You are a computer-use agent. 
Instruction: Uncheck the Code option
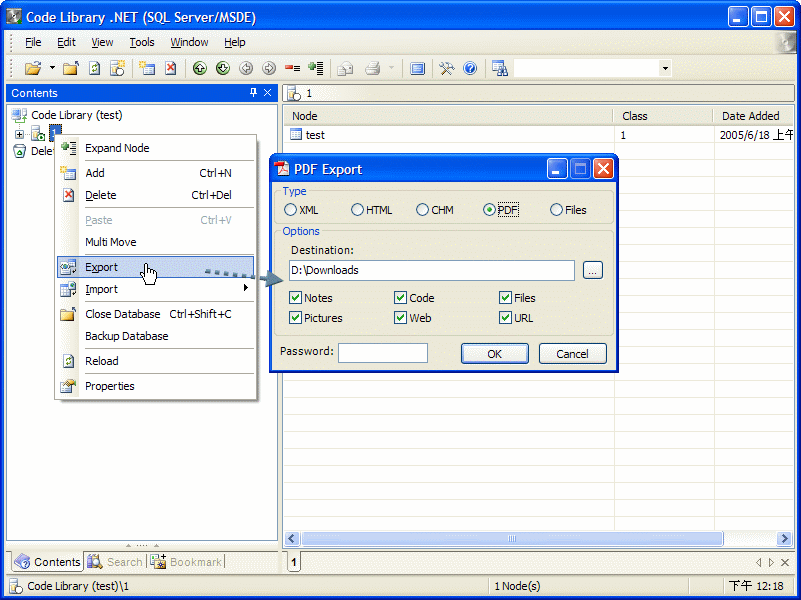point(400,297)
